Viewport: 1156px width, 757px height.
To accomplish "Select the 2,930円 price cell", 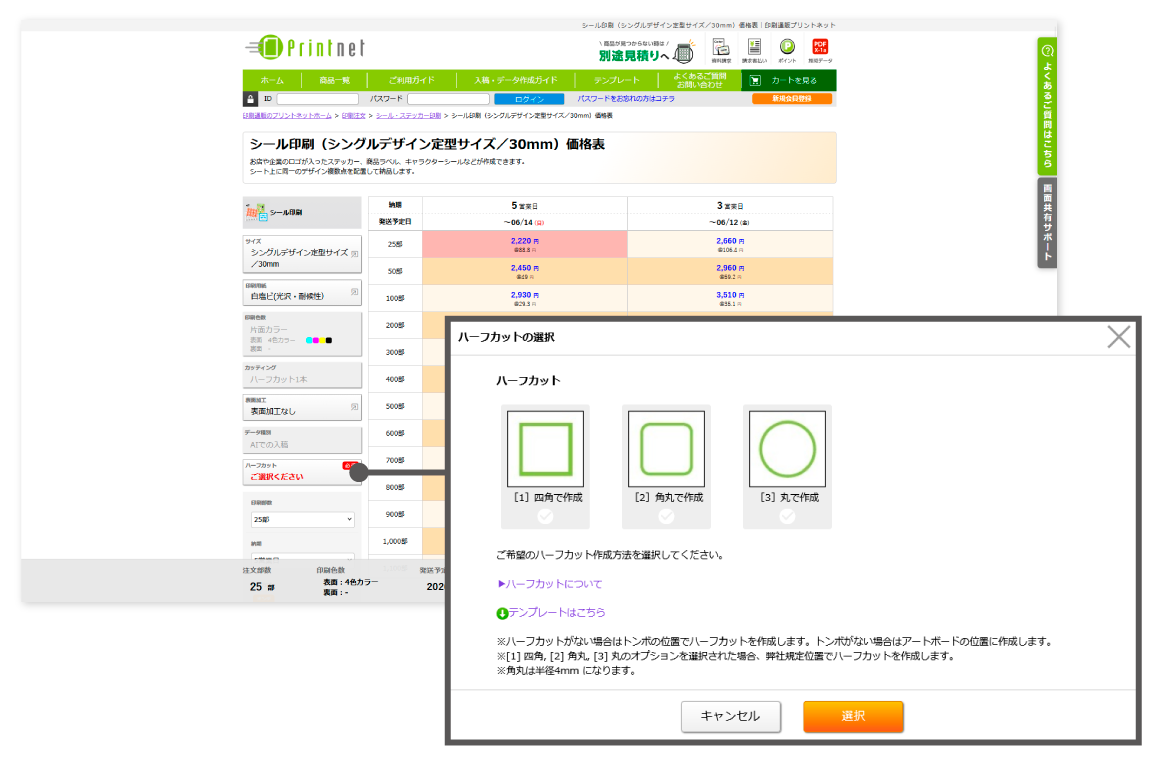I will (525, 298).
